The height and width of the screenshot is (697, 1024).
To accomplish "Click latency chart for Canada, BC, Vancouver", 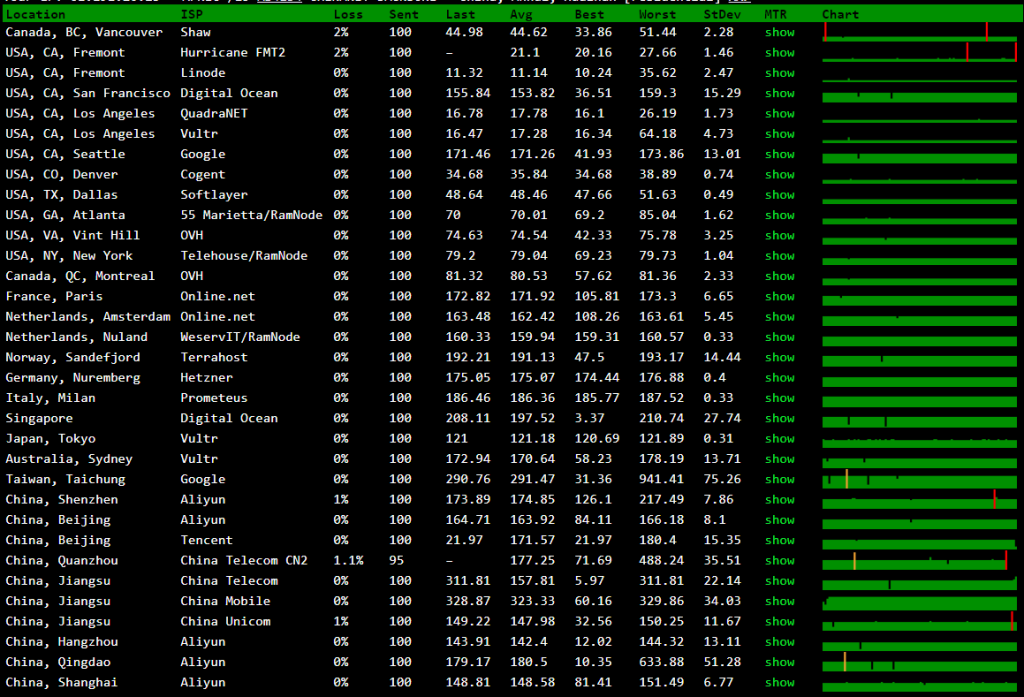I will 920,32.
